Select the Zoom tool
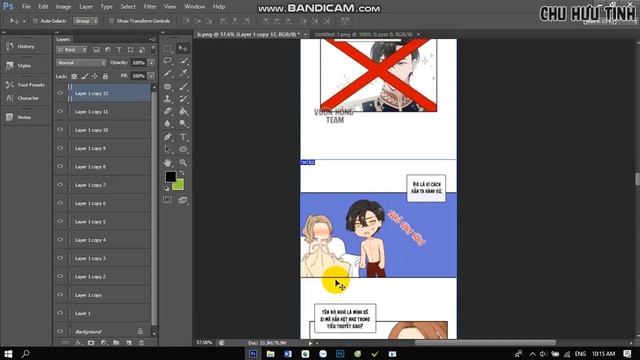 [183, 162]
